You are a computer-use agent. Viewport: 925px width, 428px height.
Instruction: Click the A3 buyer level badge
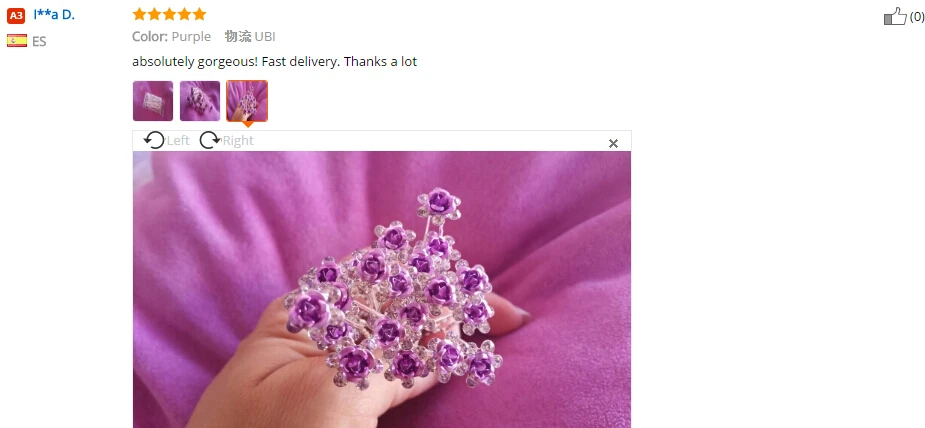click(x=16, y=15)
